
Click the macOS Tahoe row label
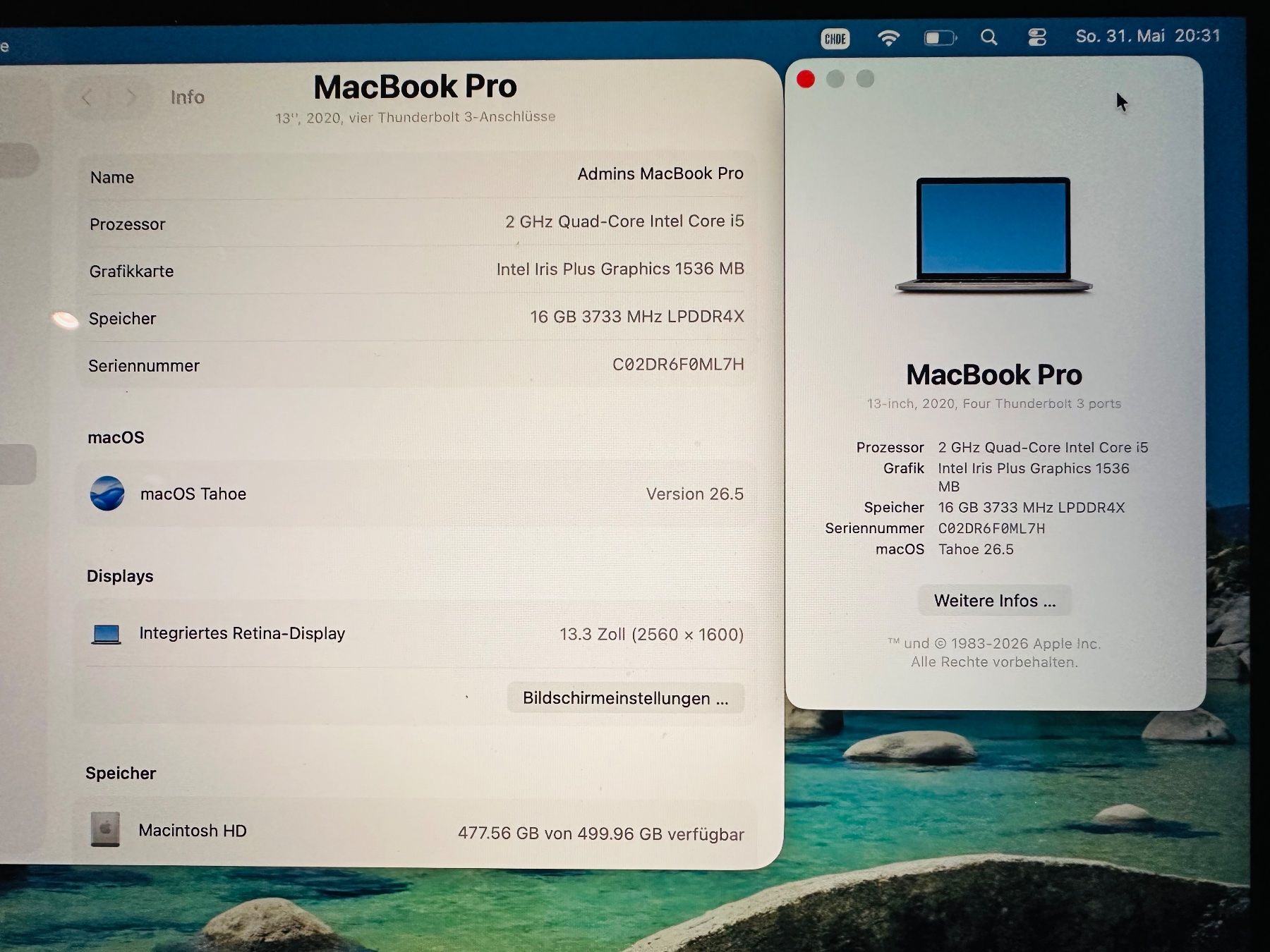pyautogui.click(x=193, y=494)
